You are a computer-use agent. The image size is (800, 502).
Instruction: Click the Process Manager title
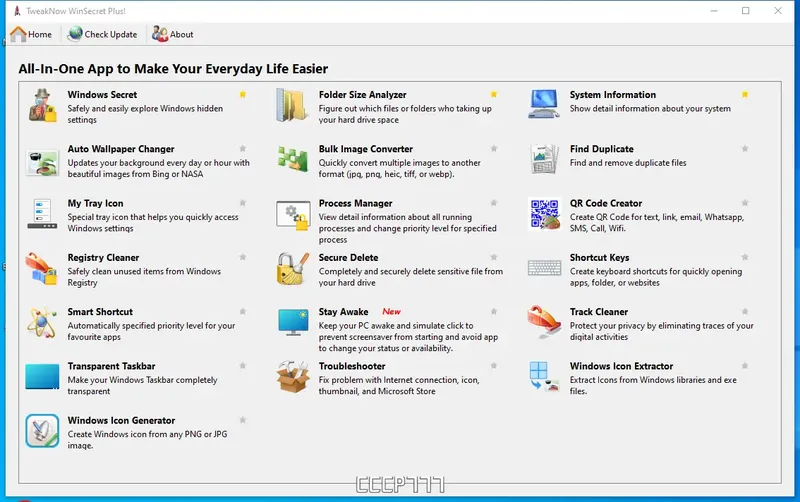(x=356, y=203)
